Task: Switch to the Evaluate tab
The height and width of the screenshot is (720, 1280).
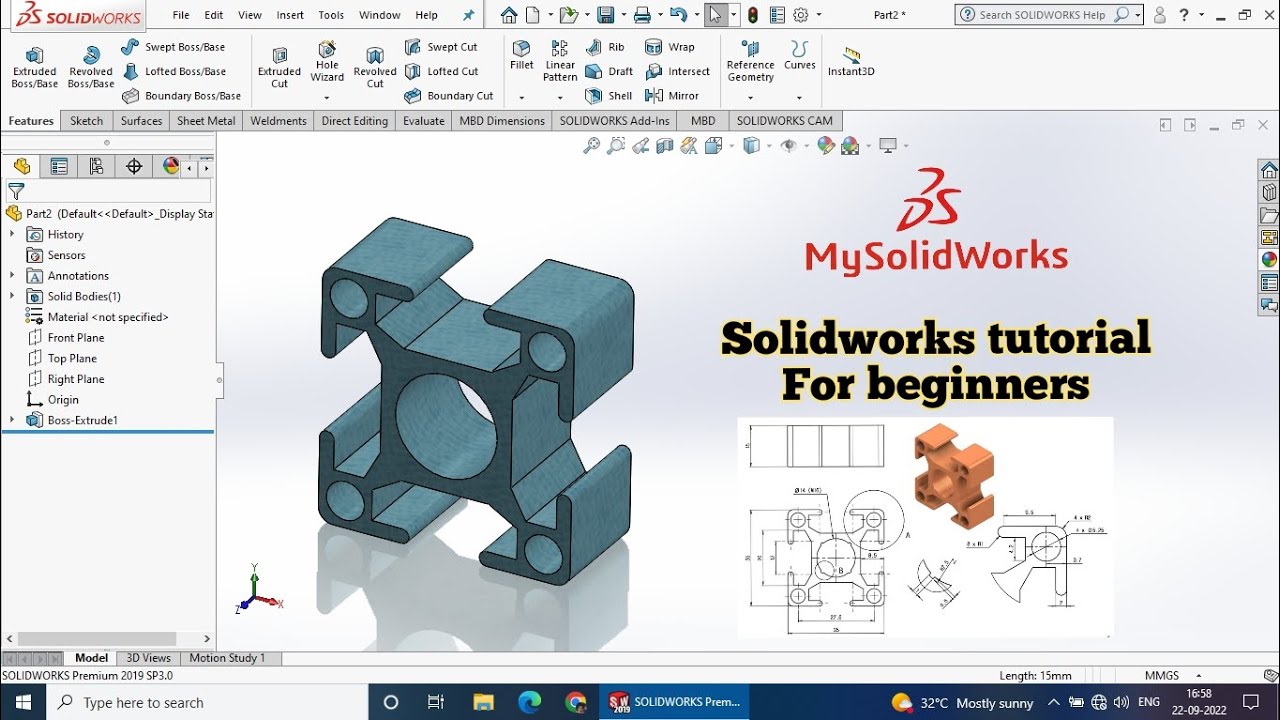Action: [424, 121]
